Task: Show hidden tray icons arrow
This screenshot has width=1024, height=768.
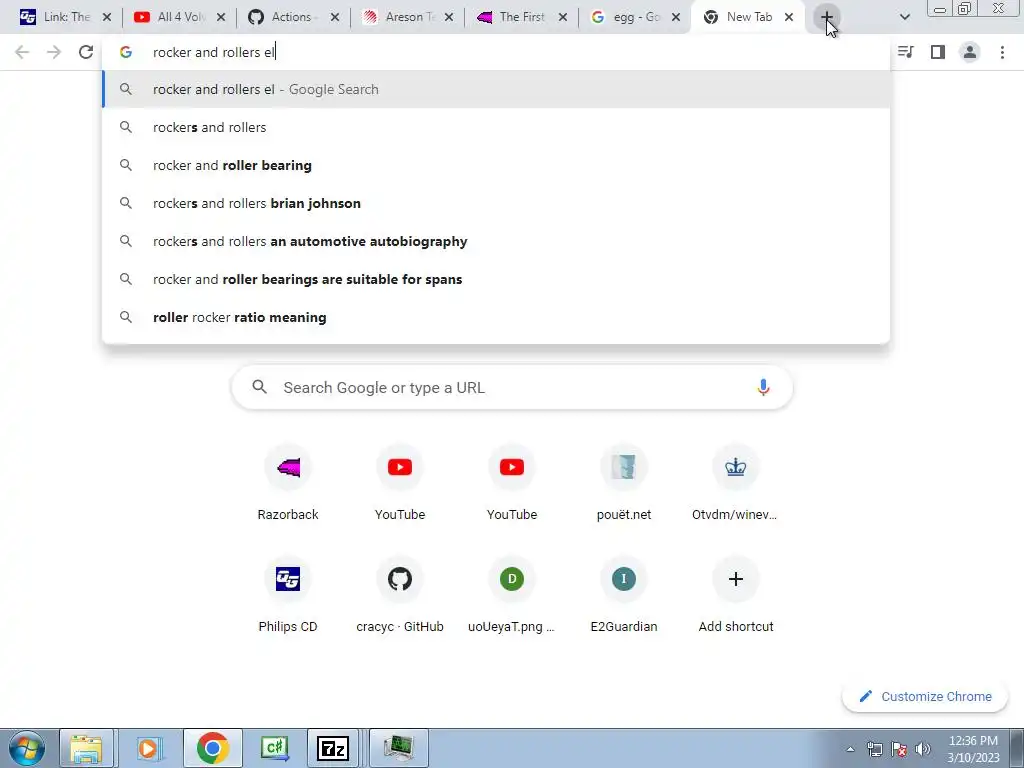Action: pyautogui.click(x=850, y=750)
